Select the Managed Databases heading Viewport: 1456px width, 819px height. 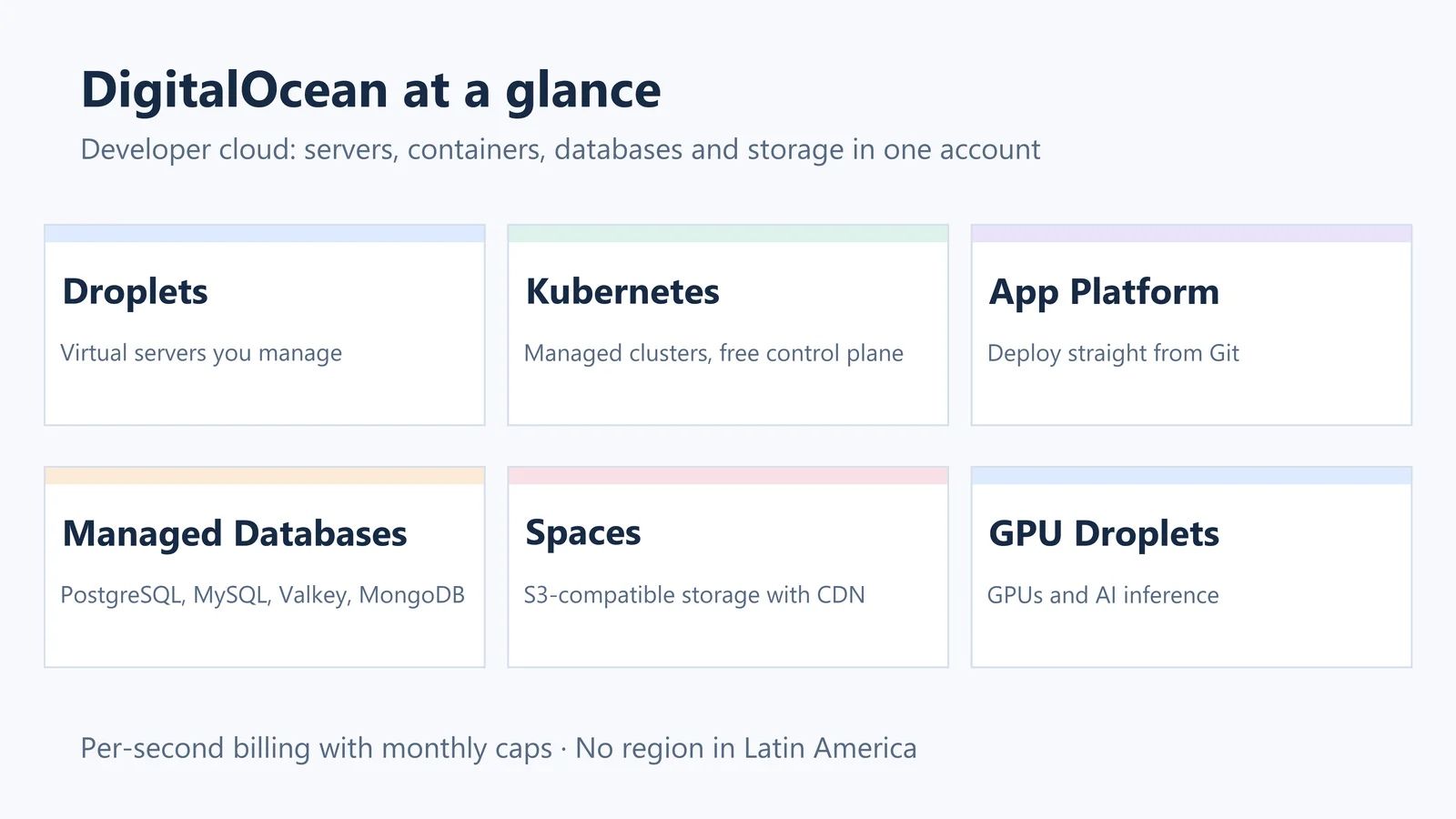click(235, 535)
